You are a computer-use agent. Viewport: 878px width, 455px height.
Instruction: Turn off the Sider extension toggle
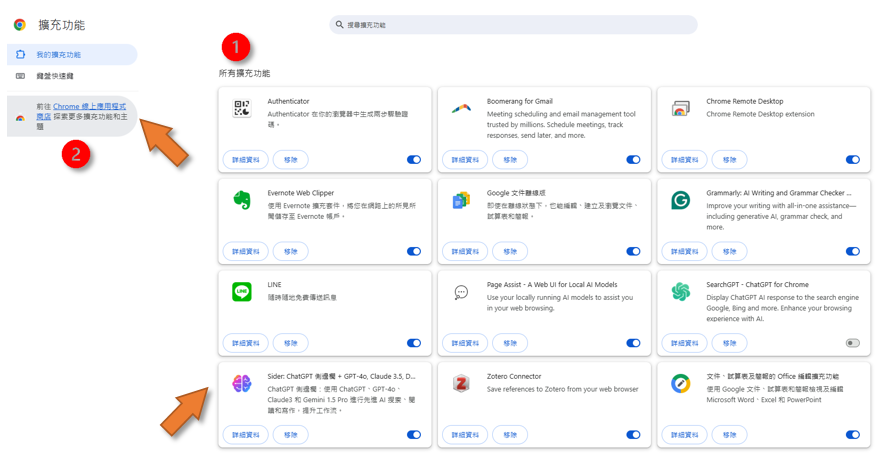pos(414,435)
